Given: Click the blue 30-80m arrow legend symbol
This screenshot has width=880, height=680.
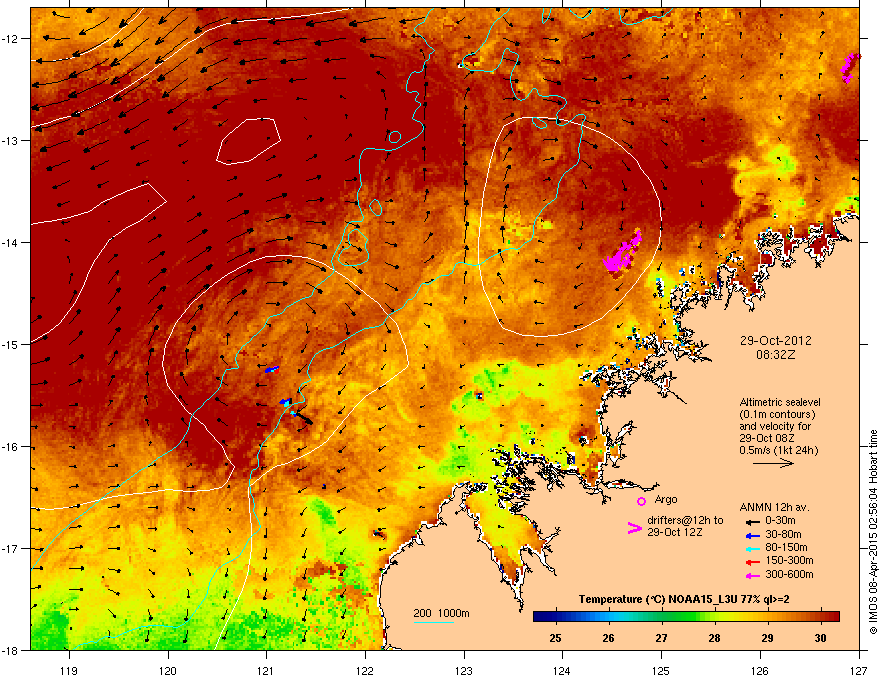Looking at the screenshot, I should click(752, 535).
